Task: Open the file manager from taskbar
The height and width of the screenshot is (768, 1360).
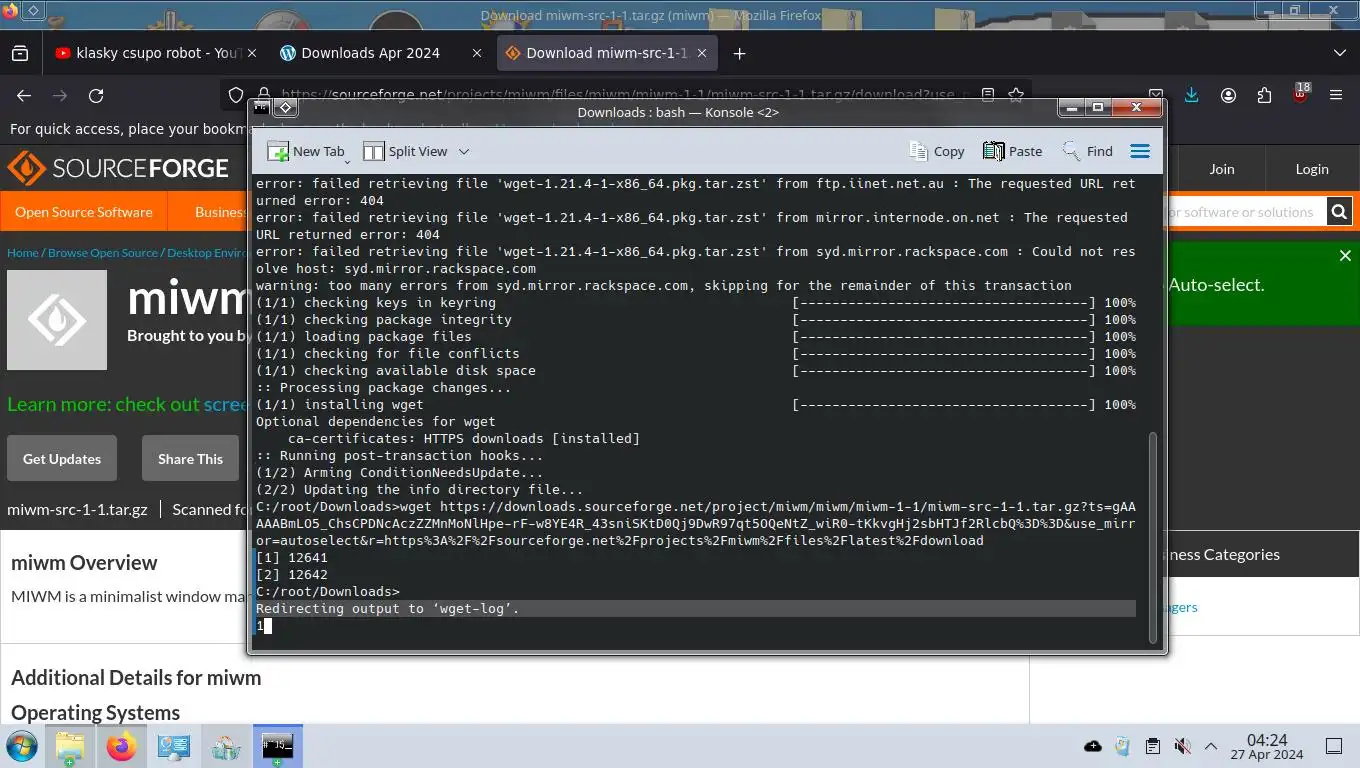Action: pos(70,746)
